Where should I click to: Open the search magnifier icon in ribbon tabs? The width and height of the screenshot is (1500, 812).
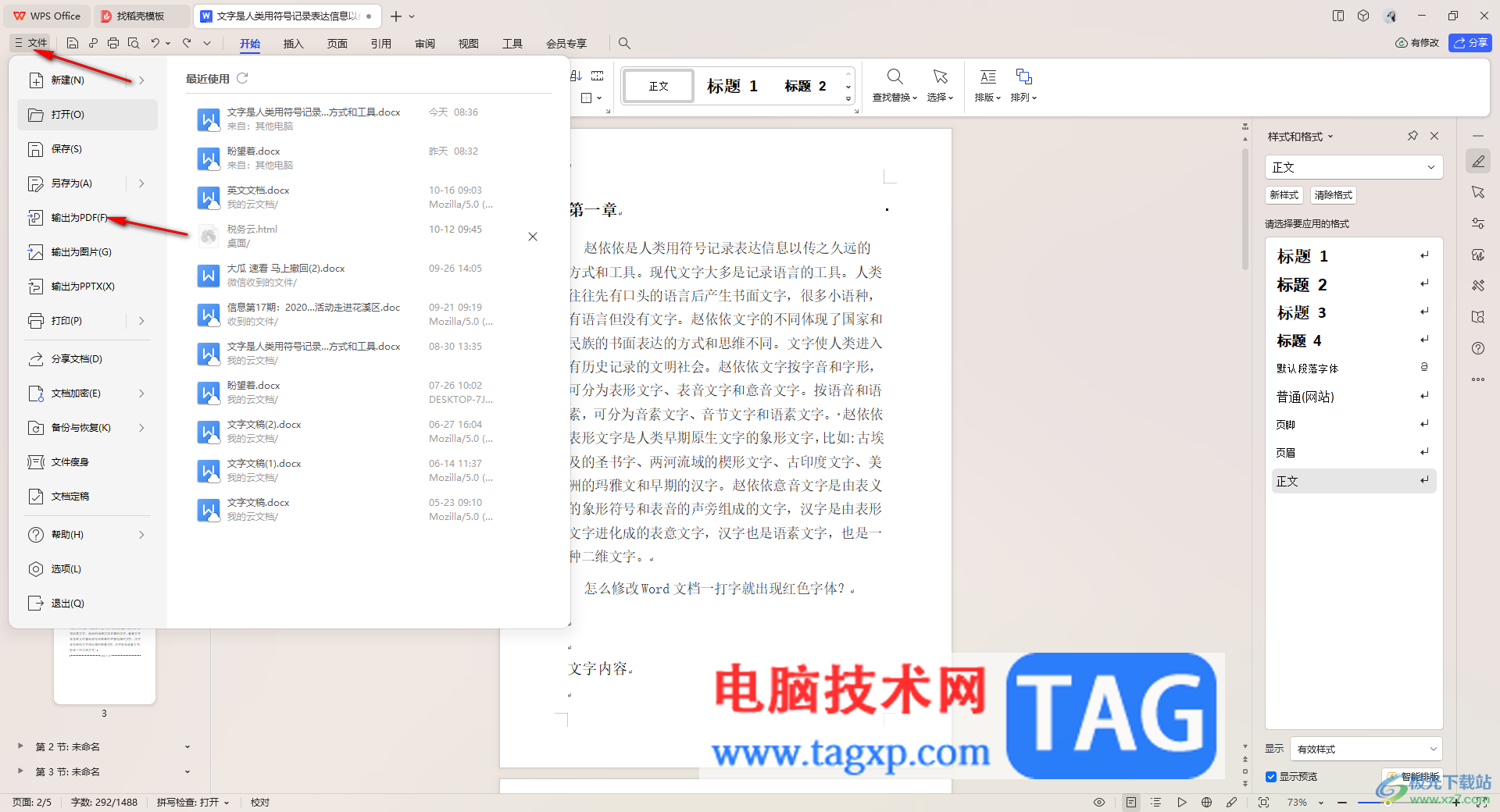tap(624, 43)
